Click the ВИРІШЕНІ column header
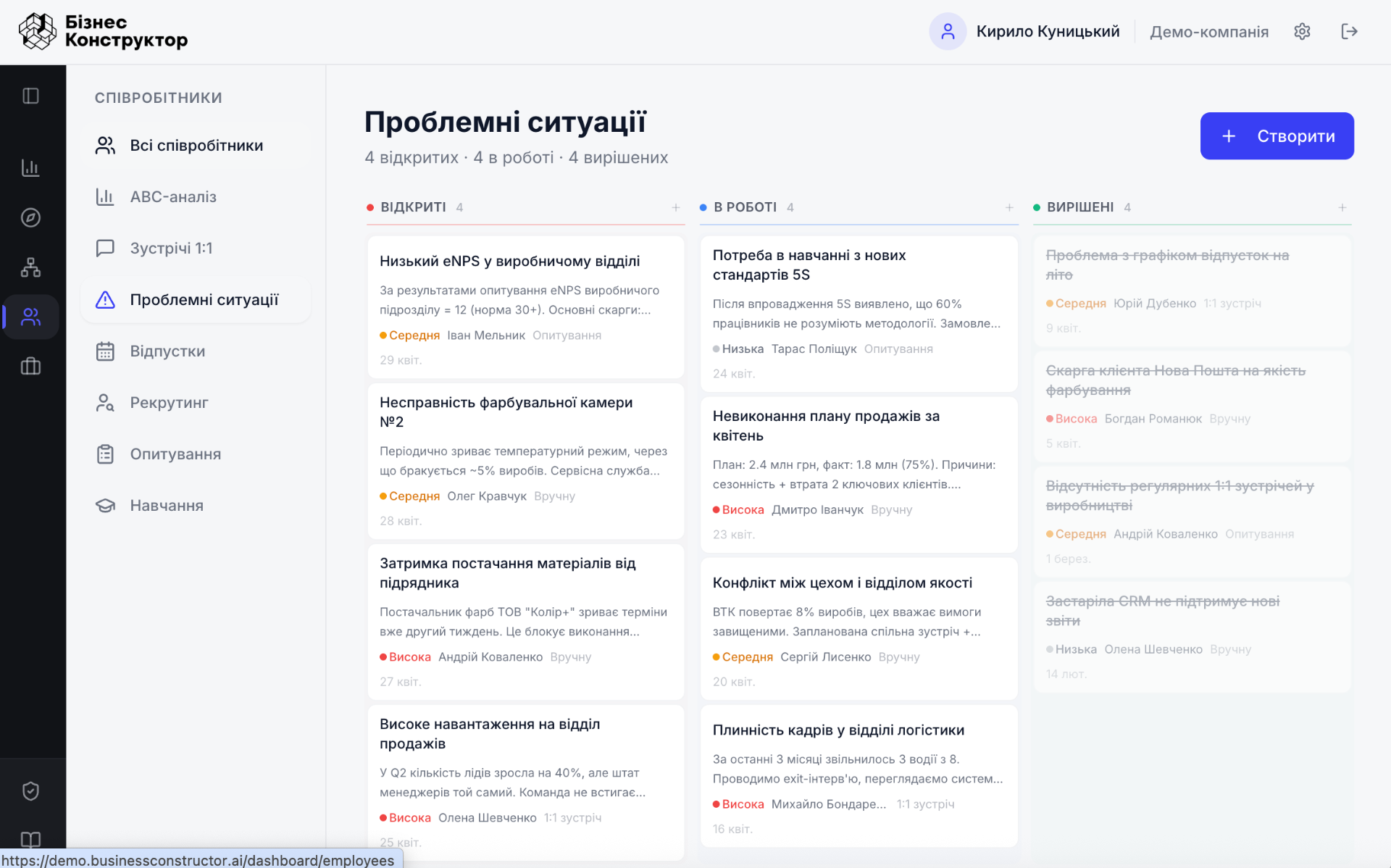The height and width of the screenshot is (868, 1391). (1079, 207)
